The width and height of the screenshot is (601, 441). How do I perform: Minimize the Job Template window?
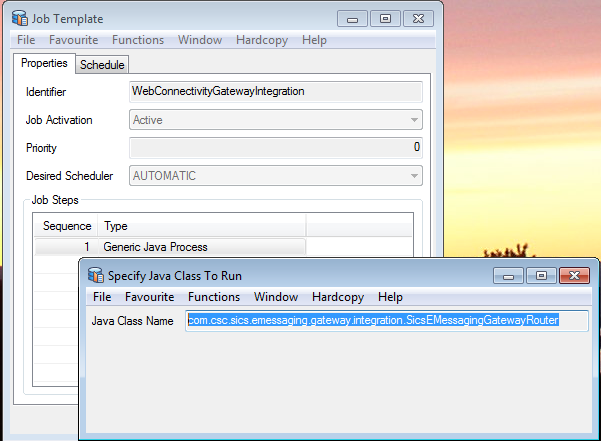(x=352, y=19)
